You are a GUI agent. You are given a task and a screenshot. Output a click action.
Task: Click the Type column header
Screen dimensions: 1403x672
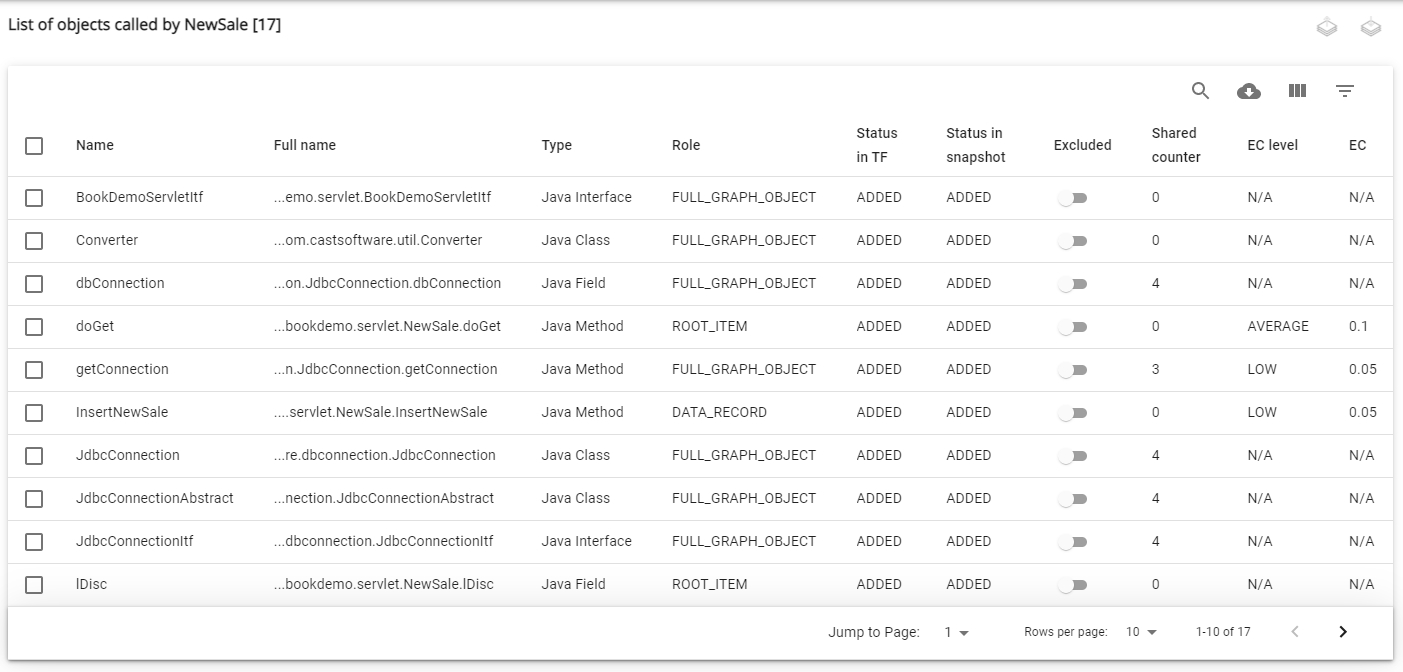click(x=557, y=145)
